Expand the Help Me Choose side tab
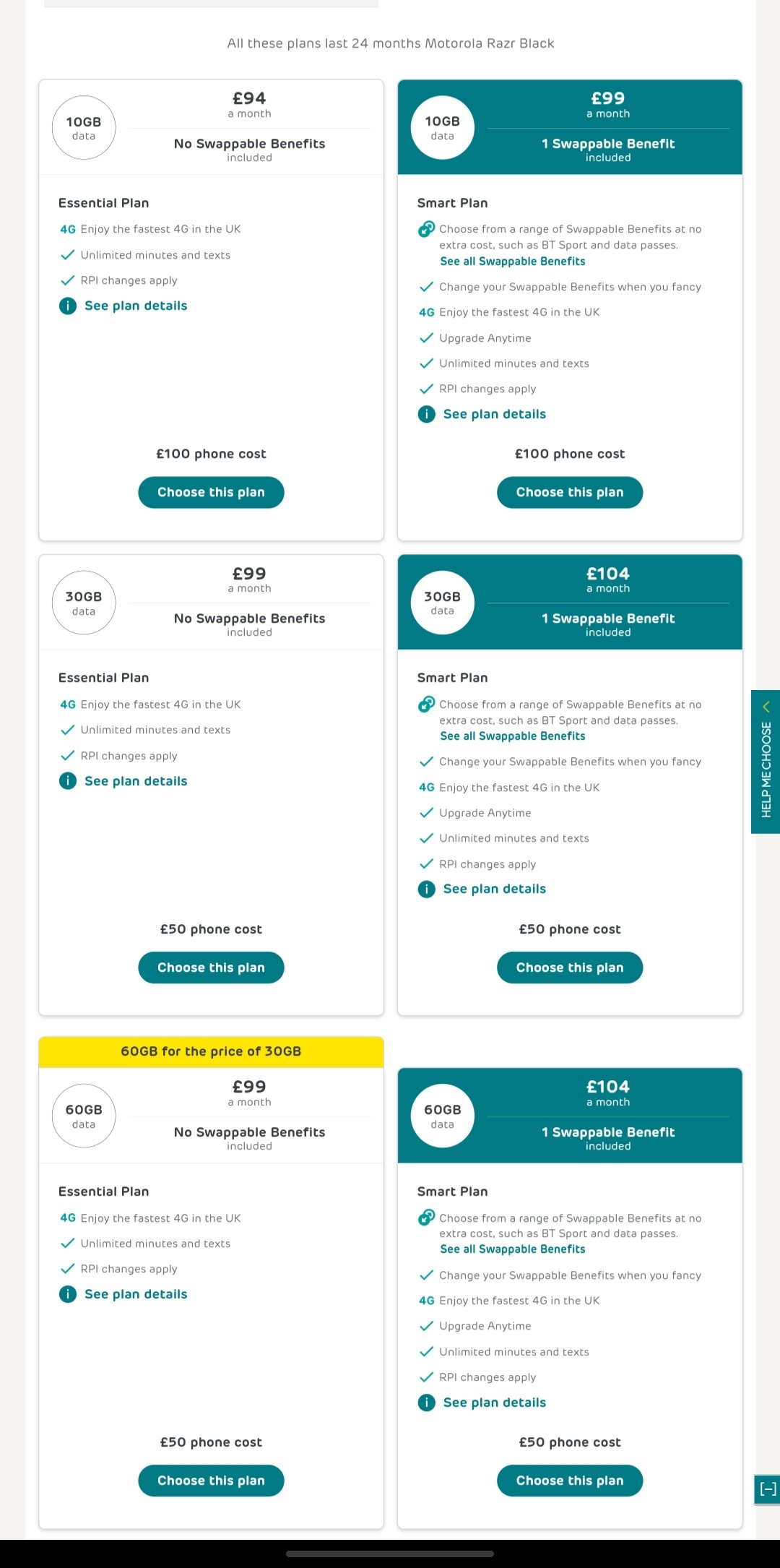This screenshot has height=1568, width=780. coord(766,762)
